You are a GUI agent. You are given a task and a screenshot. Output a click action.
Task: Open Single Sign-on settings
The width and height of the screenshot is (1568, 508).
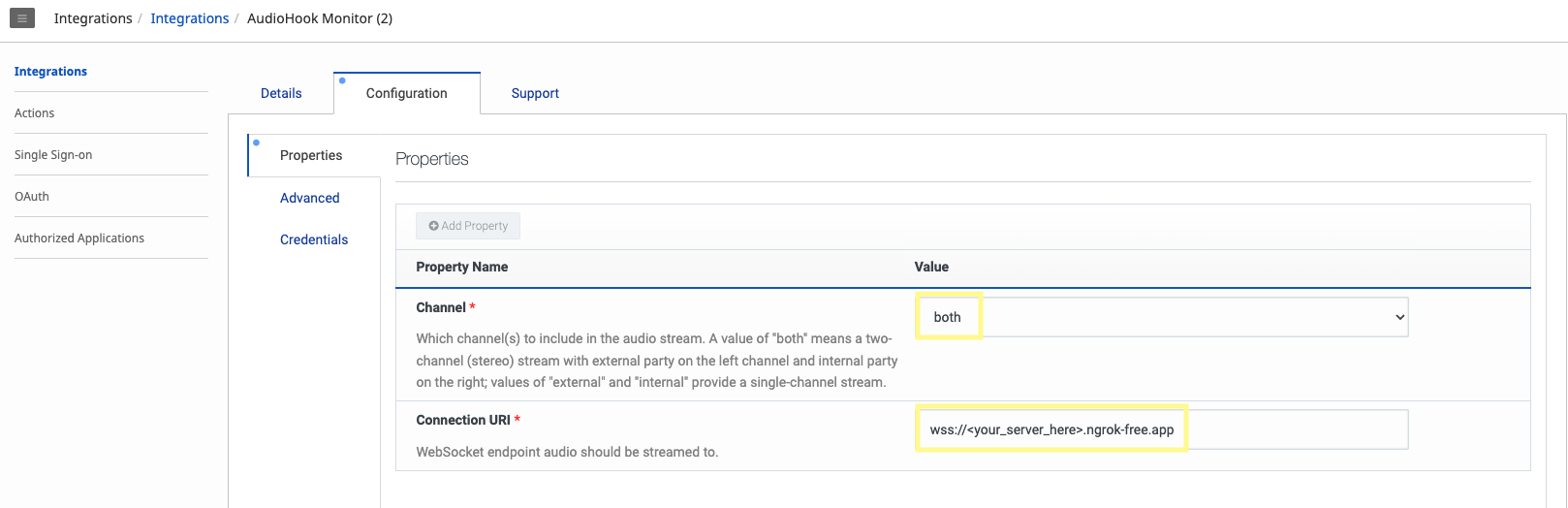[x=53, y=155]
